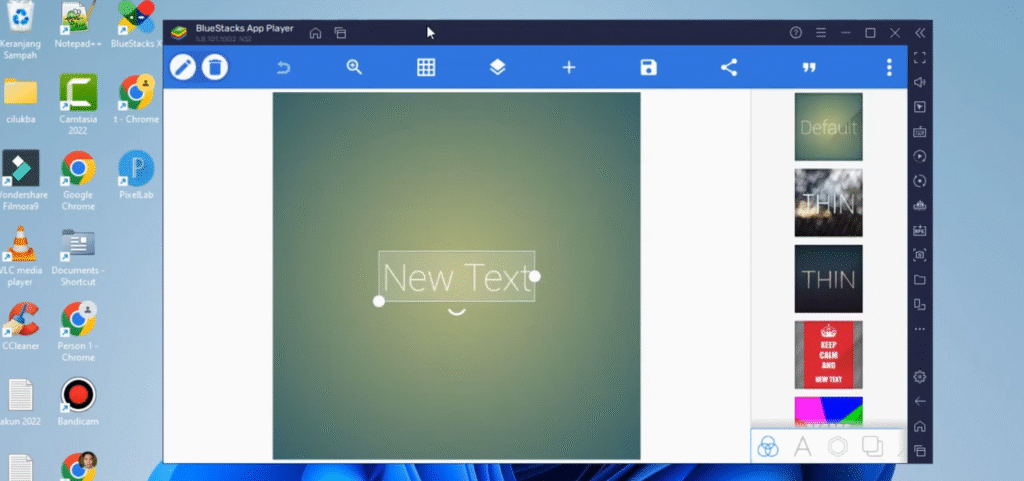This screenshot has height=481, width=1024.
Task: Open PixelLab desktop shortcut
Action: point(135,176)
